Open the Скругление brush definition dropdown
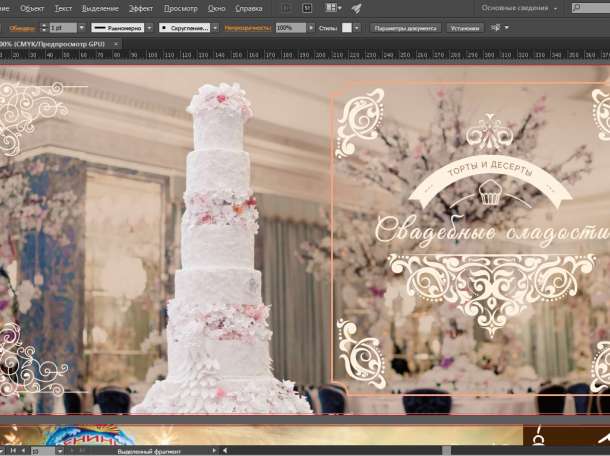 pyautogui.click(x=215, y=28)
